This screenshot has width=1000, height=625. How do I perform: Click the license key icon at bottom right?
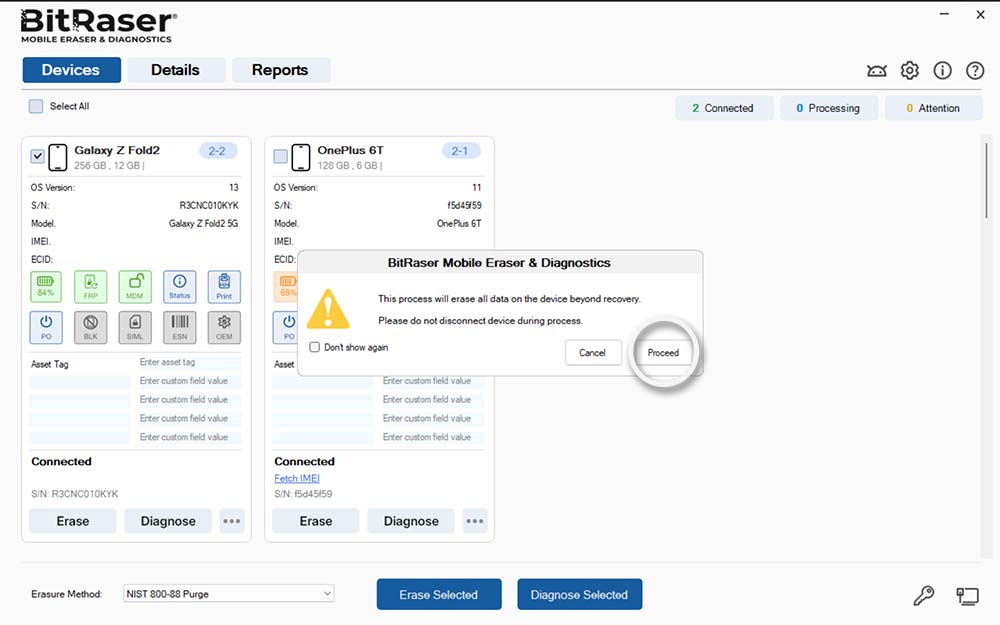point(923,596)
